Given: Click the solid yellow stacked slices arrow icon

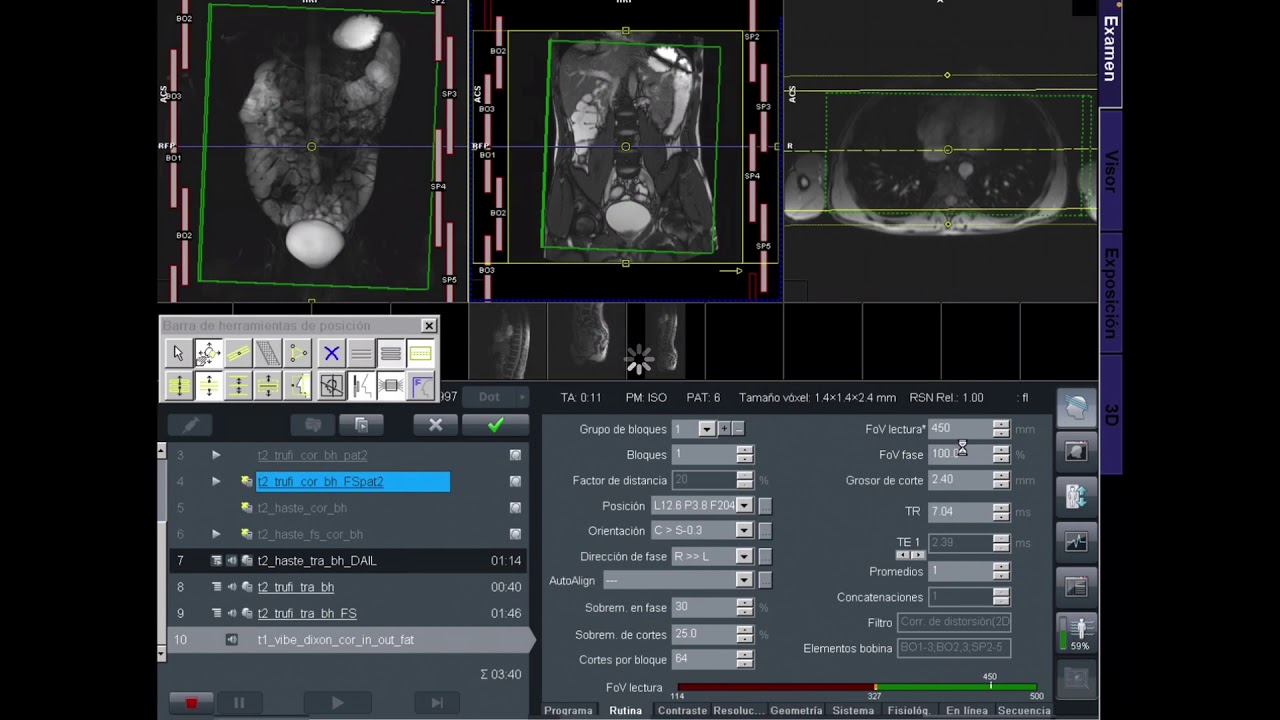Looking at the screenshot, I should (x=178, y=385).
